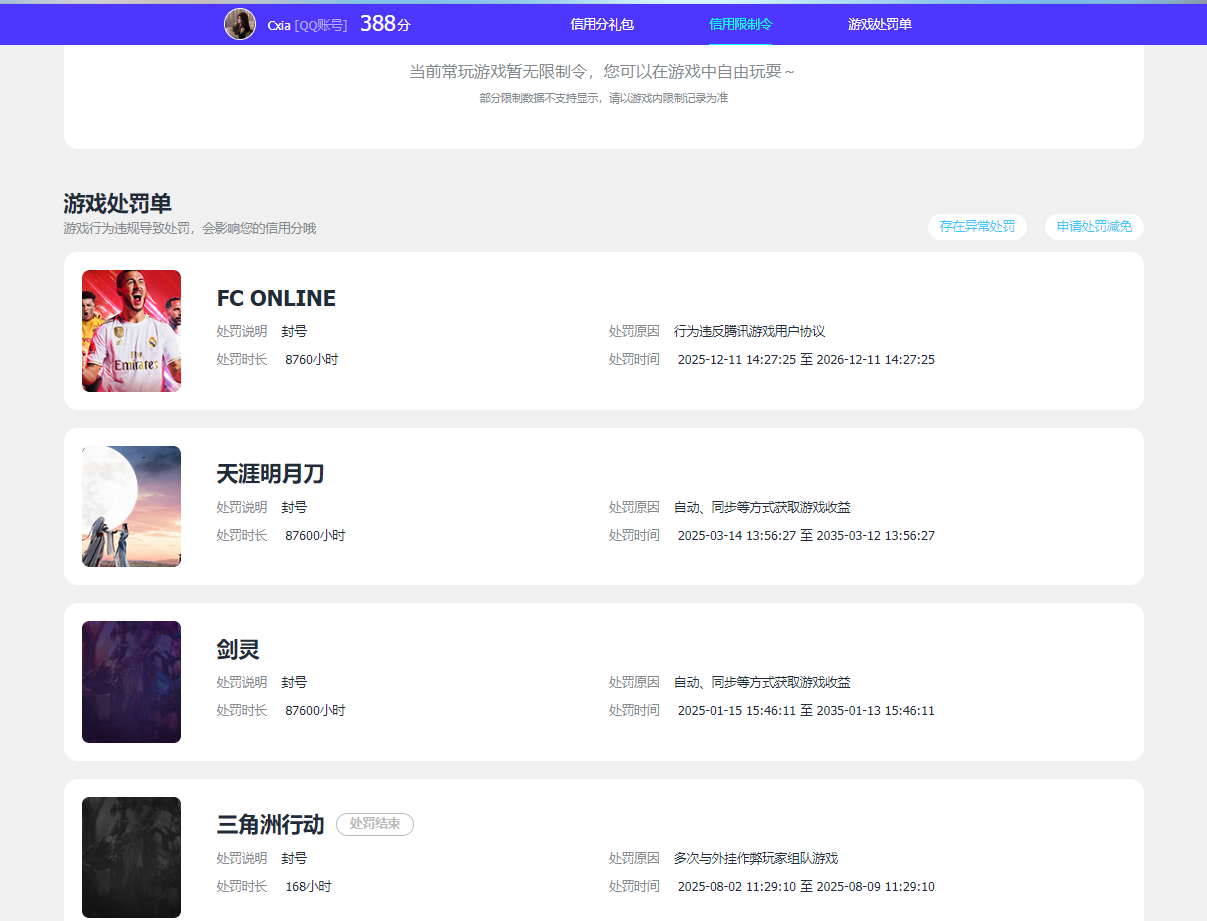Click the 部分限制数据不支持显示 note
Screen dimensions: 1207x921
(x=603, y=98)
